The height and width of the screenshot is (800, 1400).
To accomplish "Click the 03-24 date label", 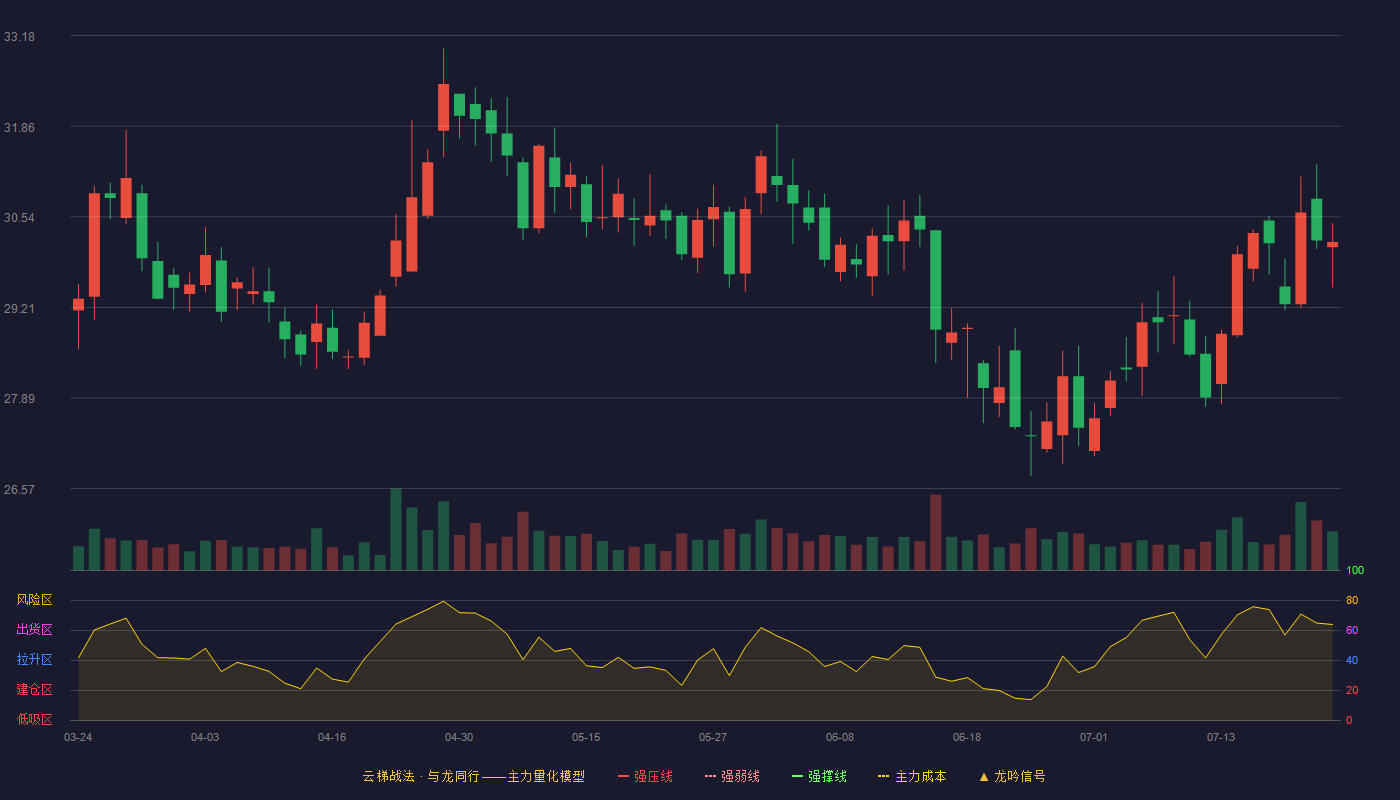I will [78, 737].
